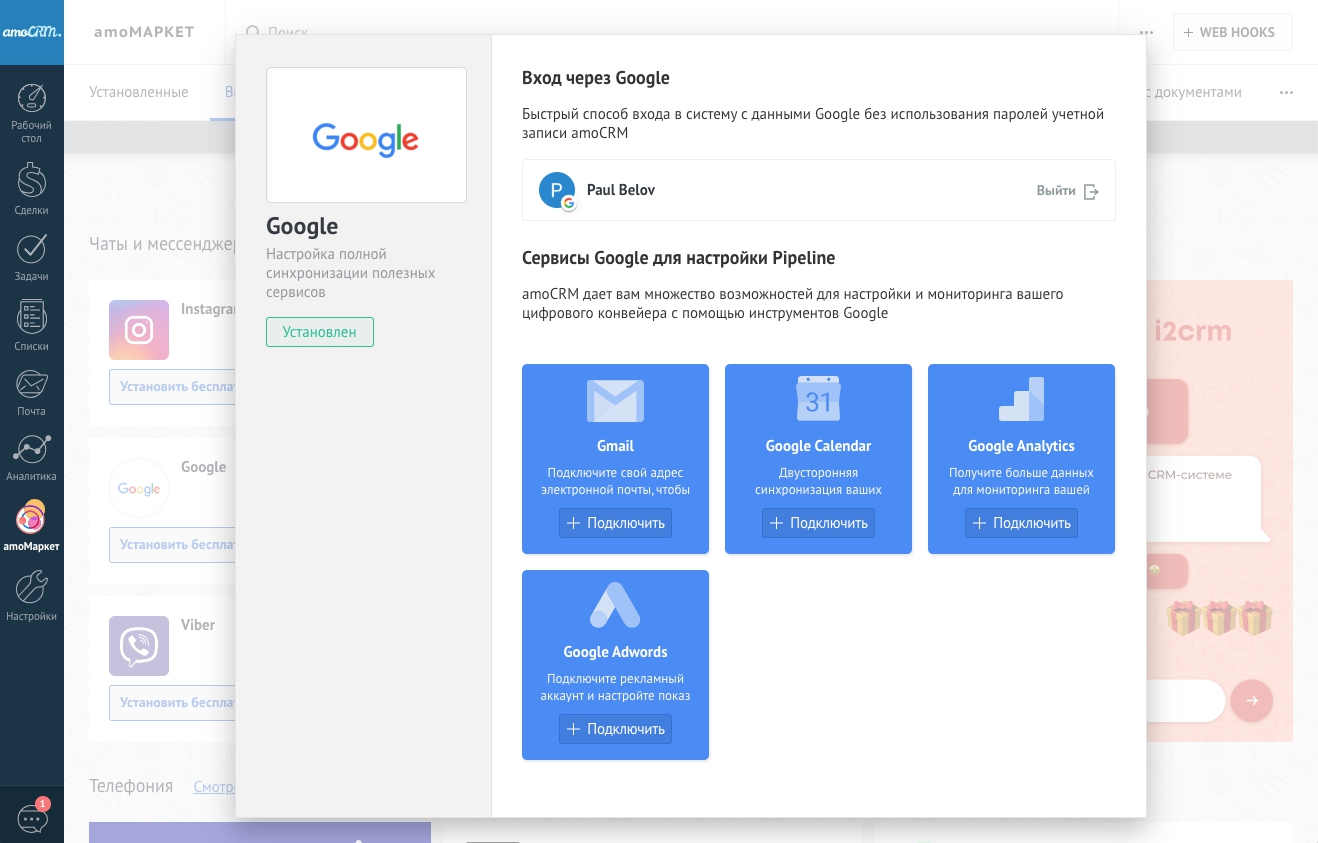Open Сделки section in sidebar
The height and width of the screenshot is (843, 1318).
click(31, 188)
